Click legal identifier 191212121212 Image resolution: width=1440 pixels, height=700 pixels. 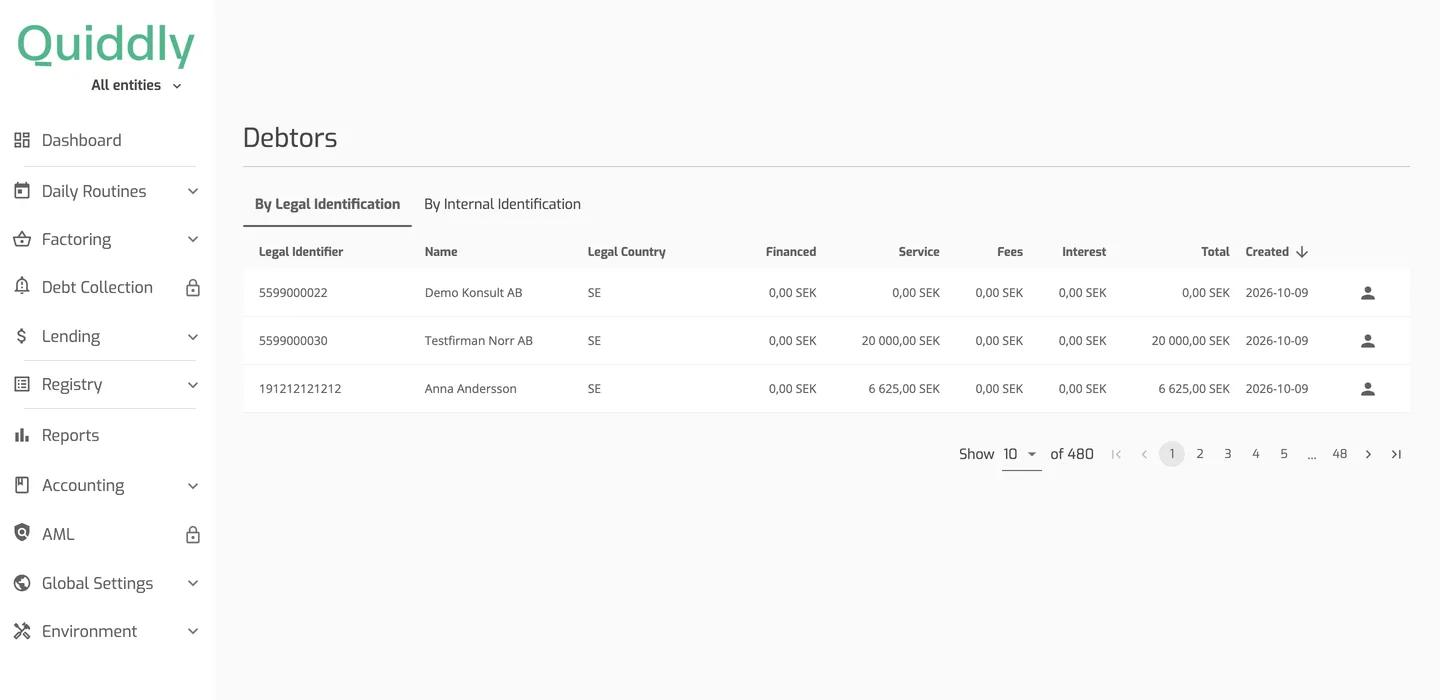tap(300, 389)
